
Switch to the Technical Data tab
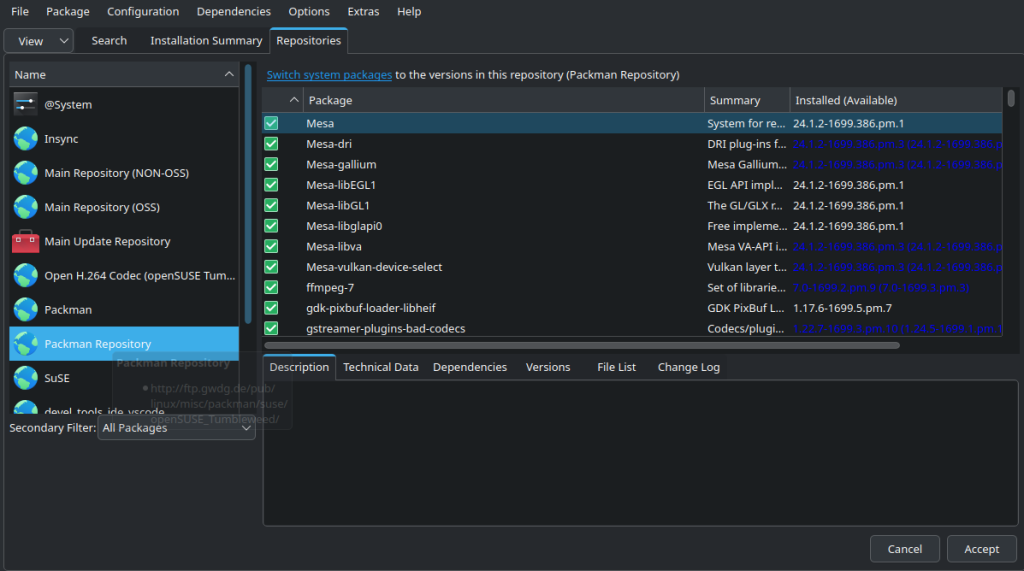point(381,367)
